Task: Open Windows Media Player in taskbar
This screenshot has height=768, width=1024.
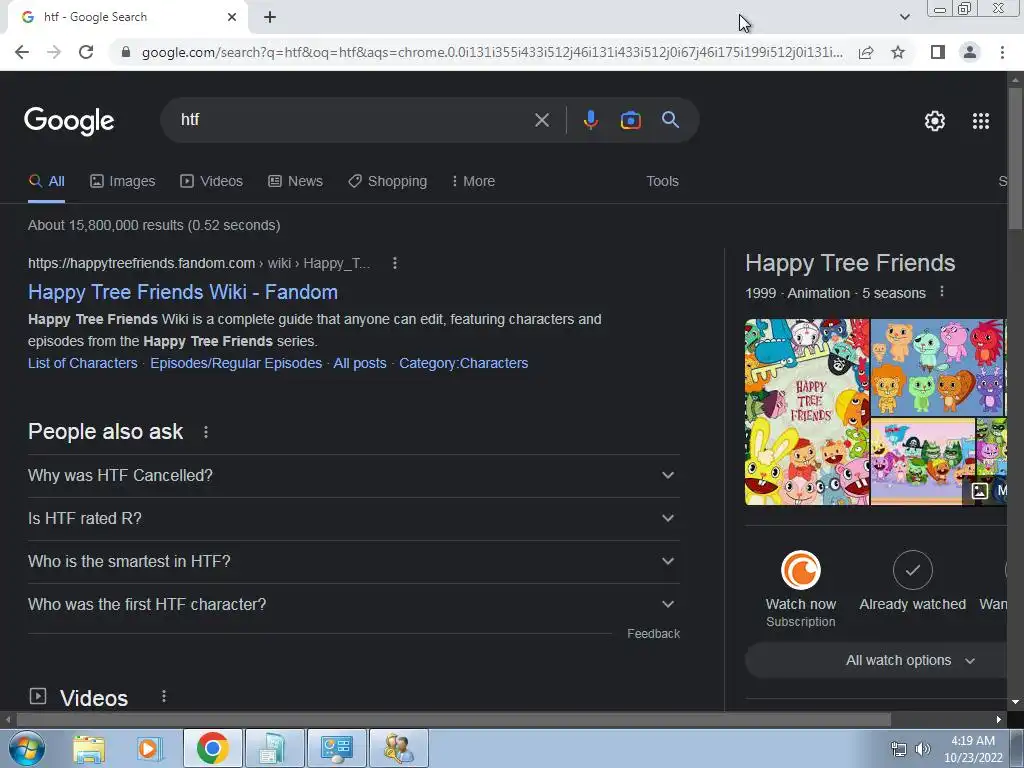Action: [x=149, y=749]
